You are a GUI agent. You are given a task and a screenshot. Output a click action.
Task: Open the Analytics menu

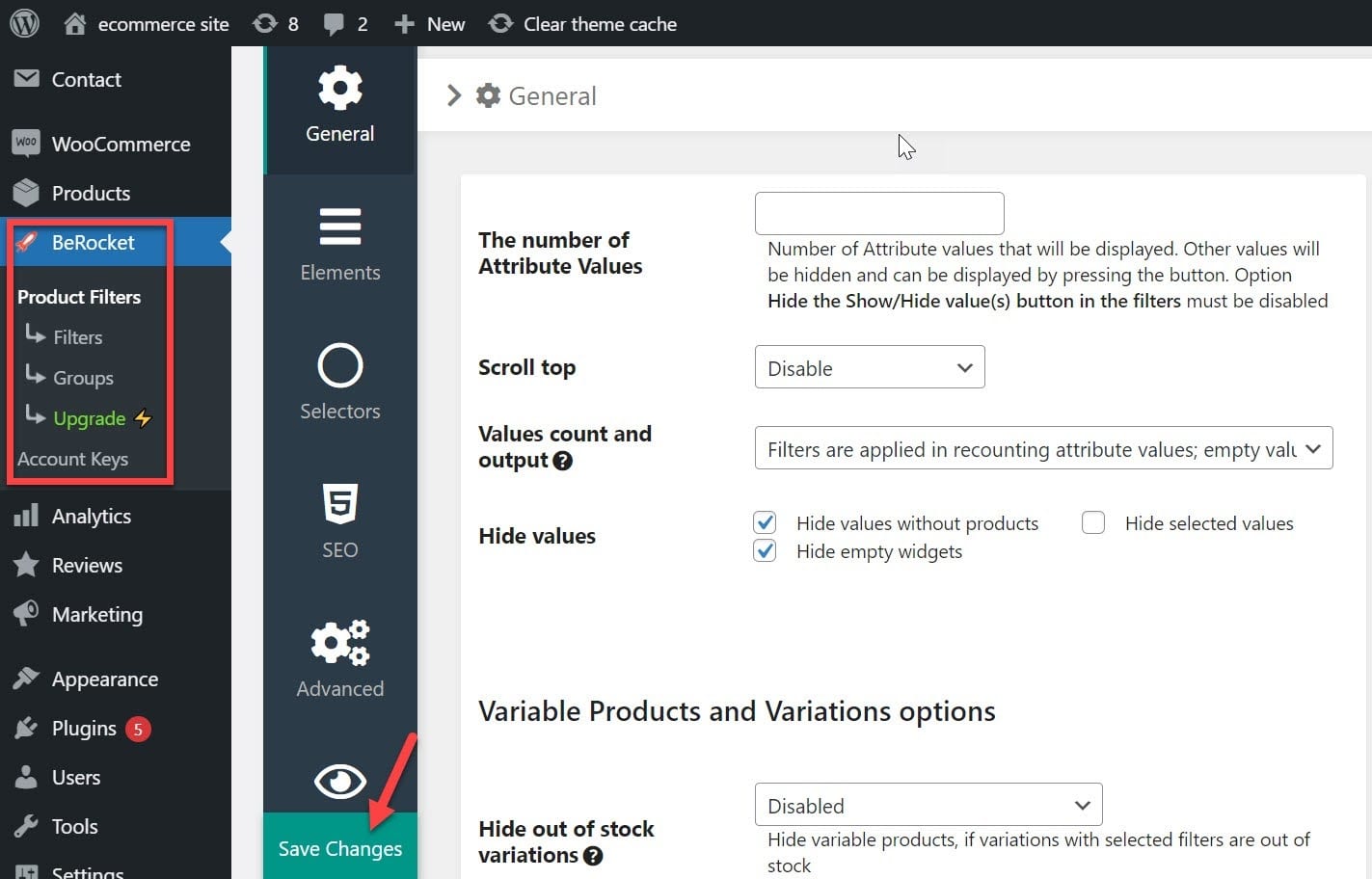point(116,516)
